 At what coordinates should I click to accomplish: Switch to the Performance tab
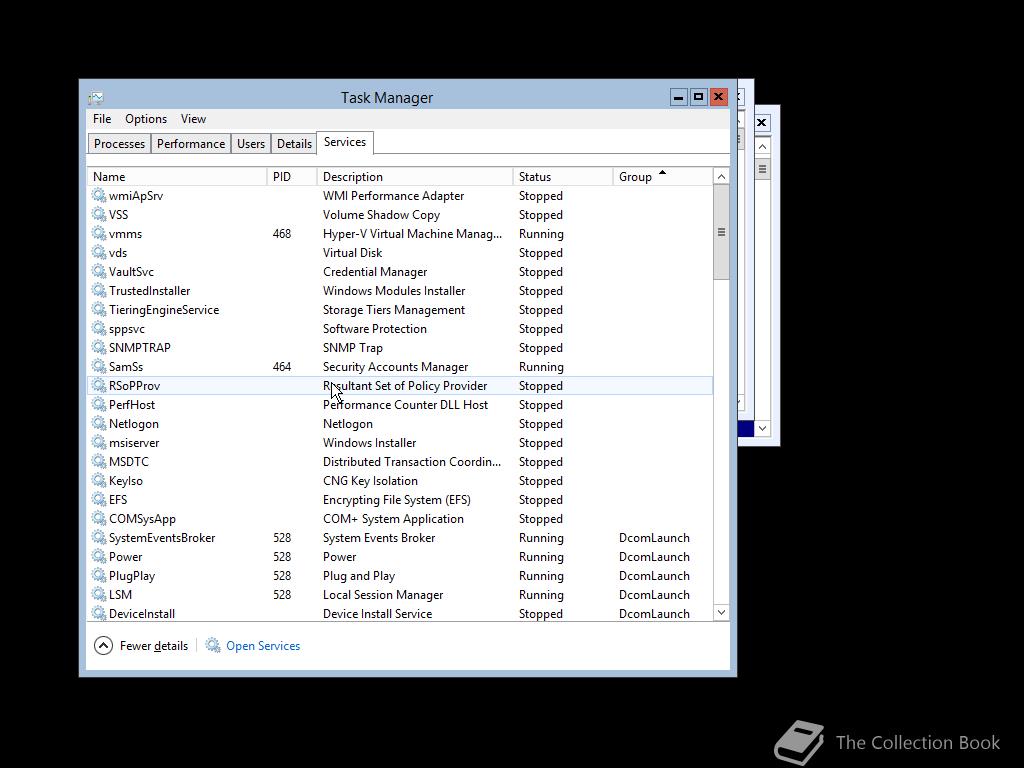191,144
